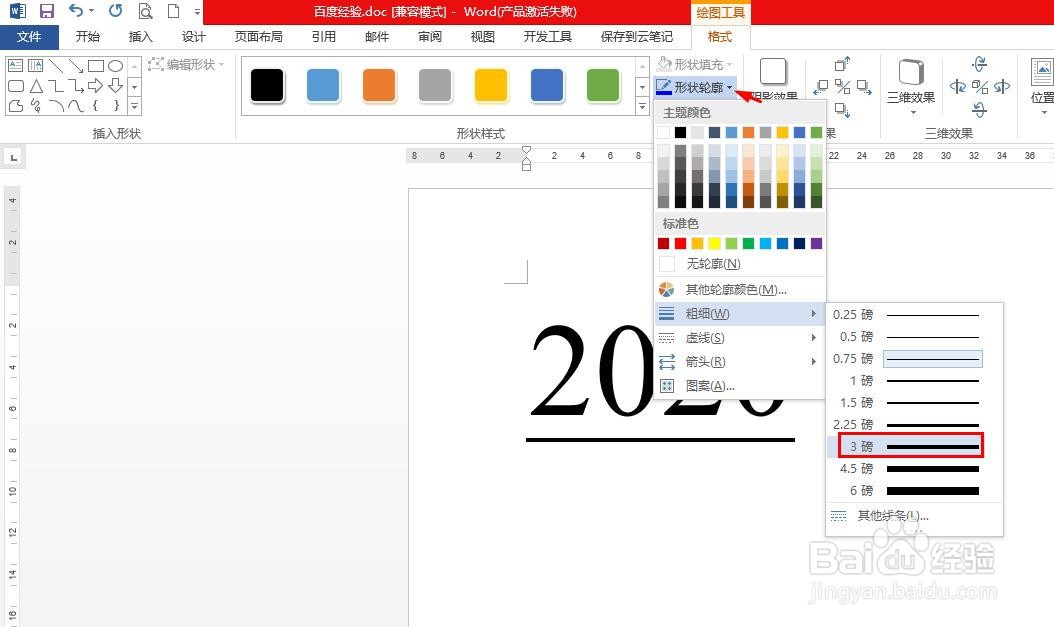Choose the oval shape in insert shapes
The width and height of the screenshot is (1054, 627).
click(x=116, y=66)
